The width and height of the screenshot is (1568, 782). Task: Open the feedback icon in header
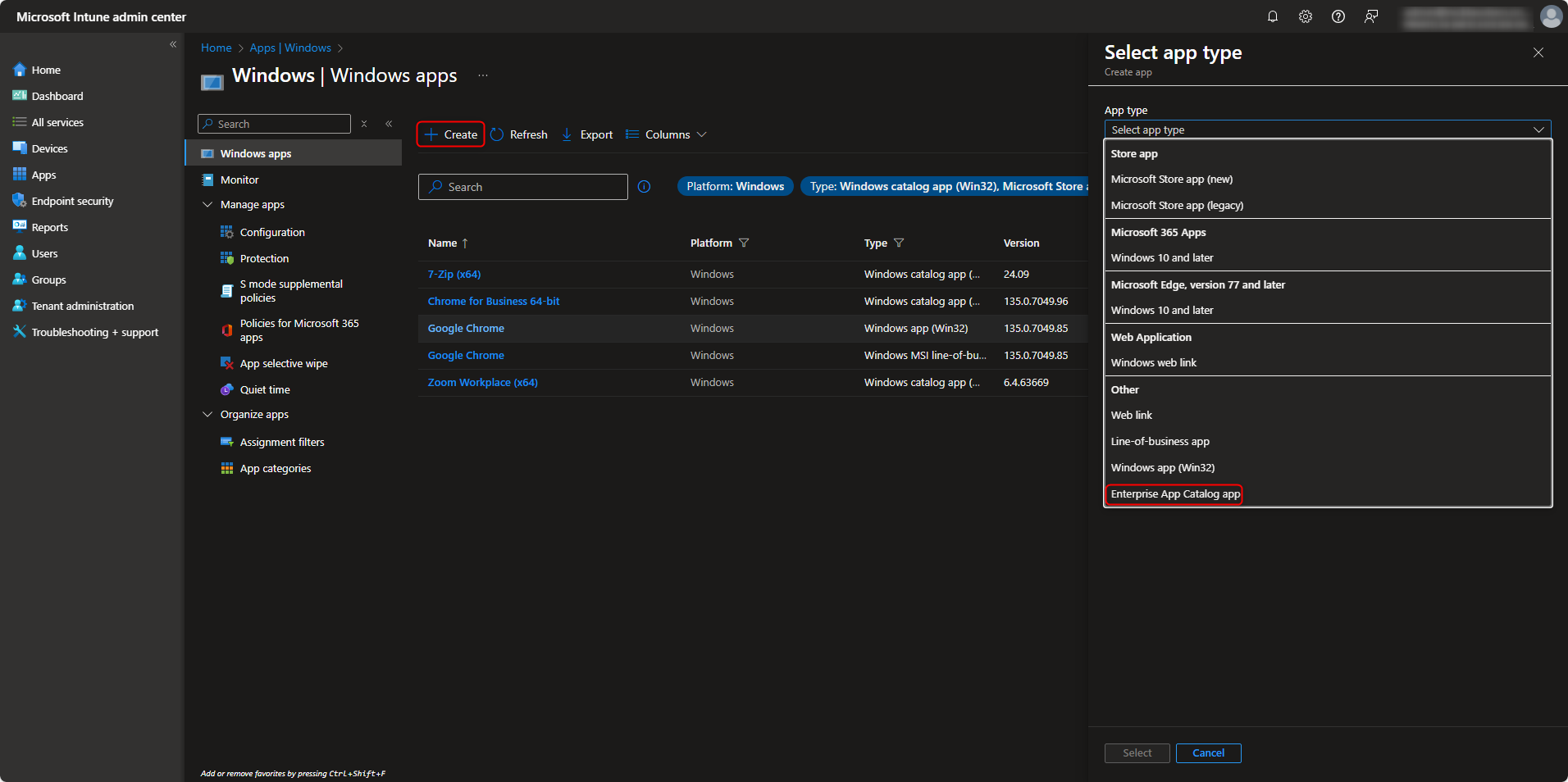(1370, 16)
